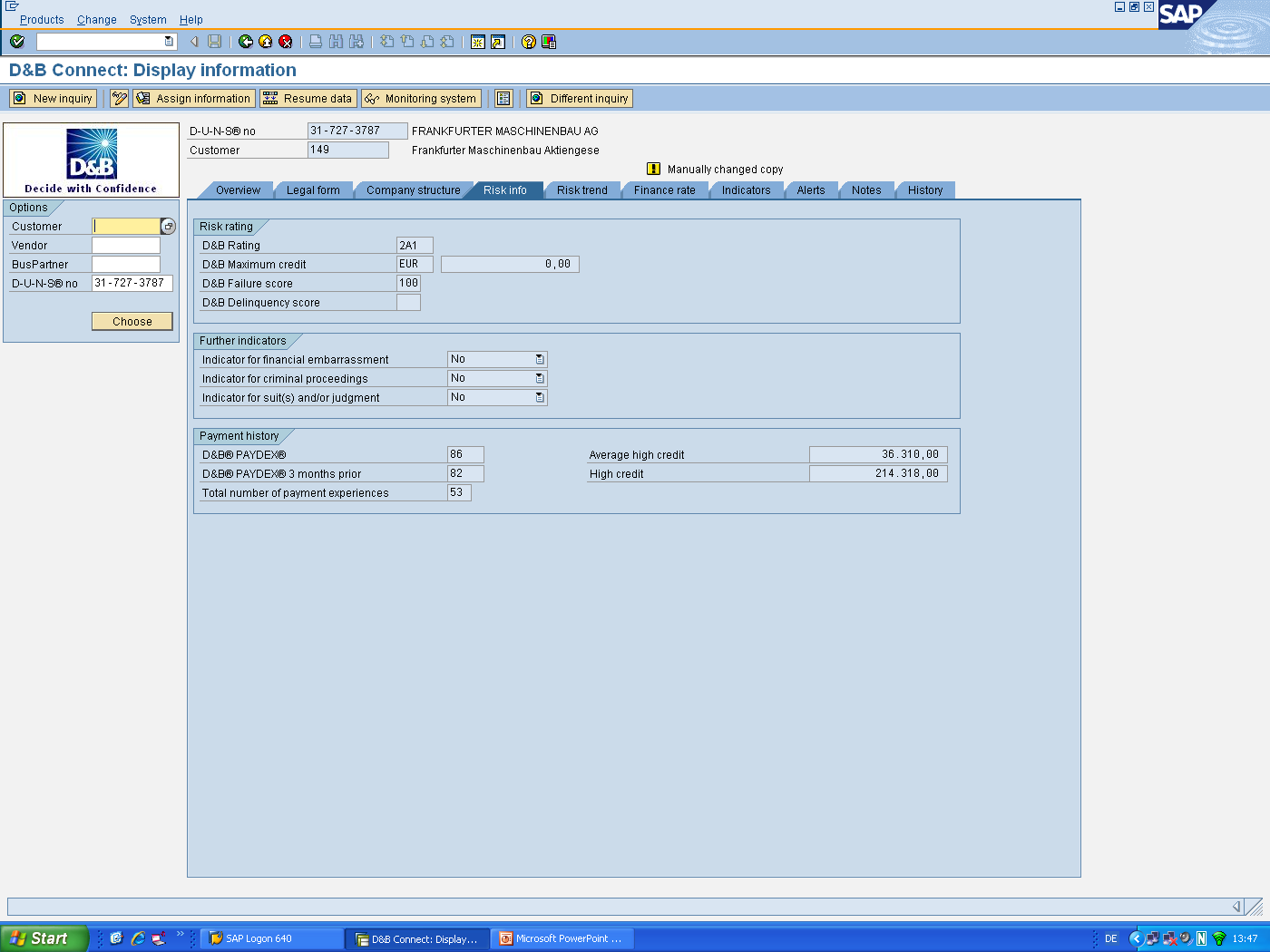
Task: Open the Help menu
Action: 191,20
